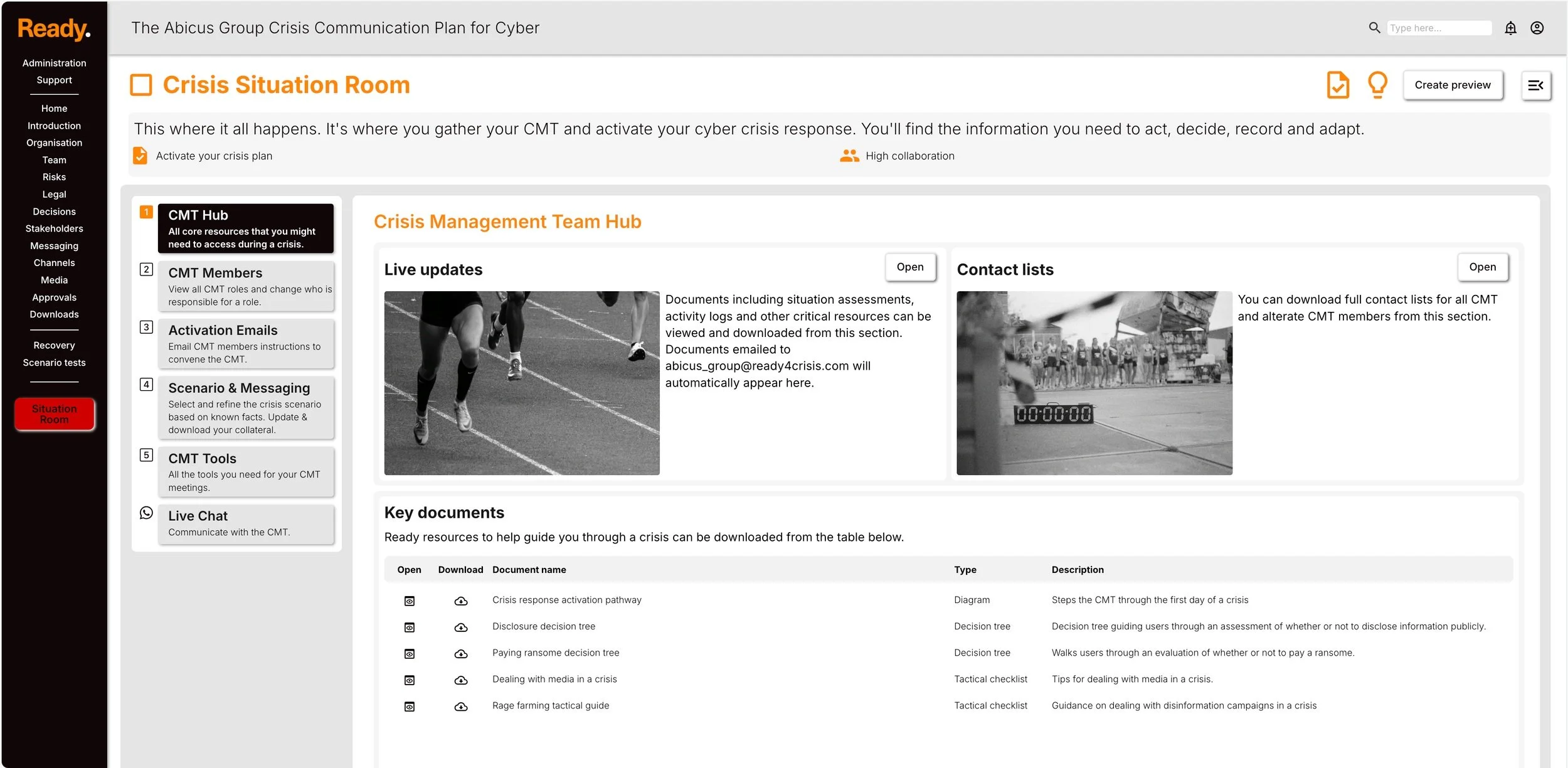Open the Crisis response activation pathway viewer
The height and width of the screenshot is (768, 1568).
pos(410,601)
